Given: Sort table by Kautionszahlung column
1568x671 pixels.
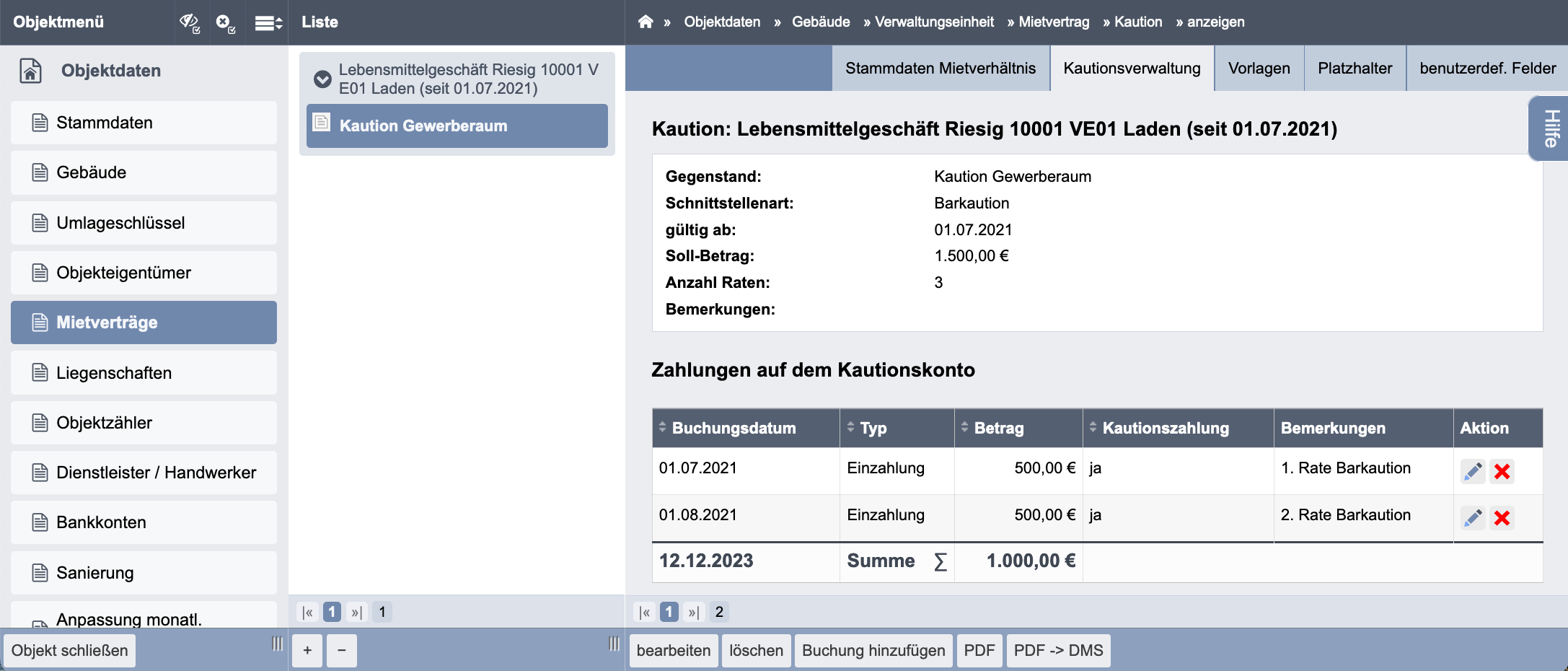Looking at the screenshot, I should click(1179, 428).
